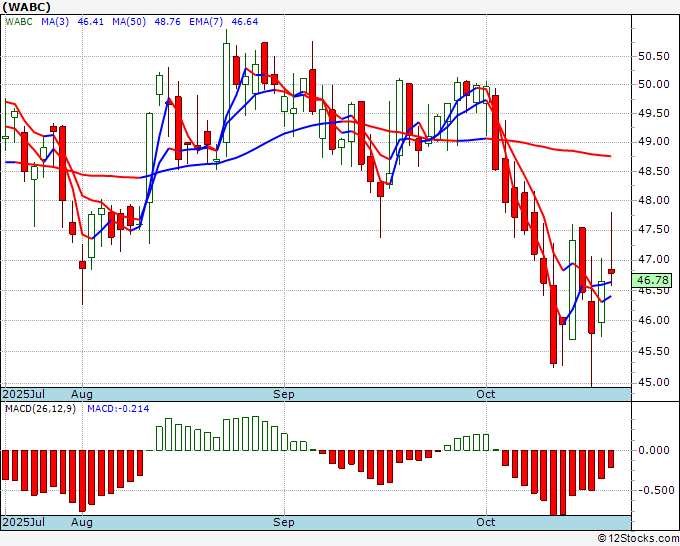Click the 2025Jul label on MACD axis

coord(24,522)
